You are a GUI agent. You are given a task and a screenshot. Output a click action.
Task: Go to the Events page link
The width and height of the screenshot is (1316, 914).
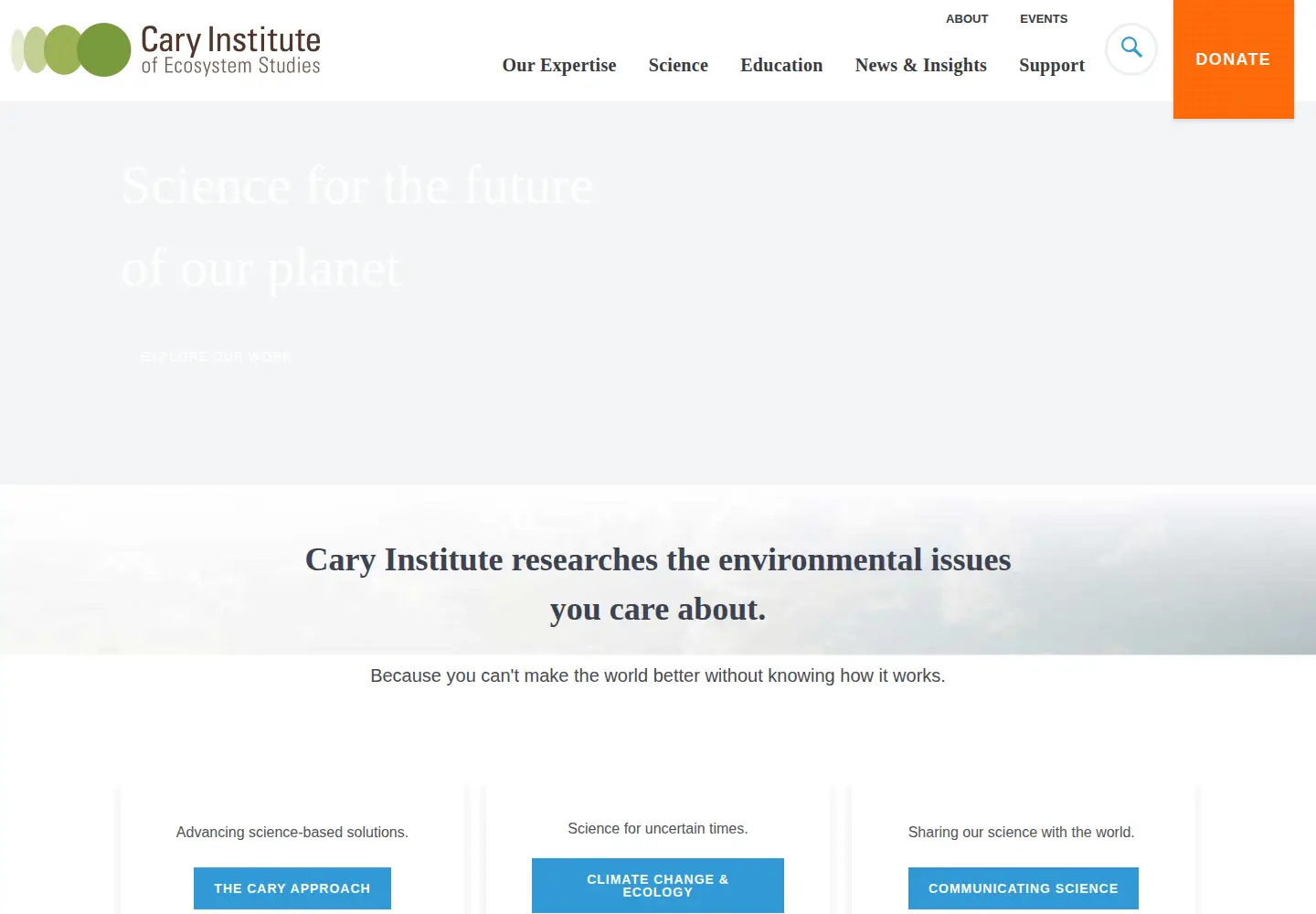(x=1044, y=18)
